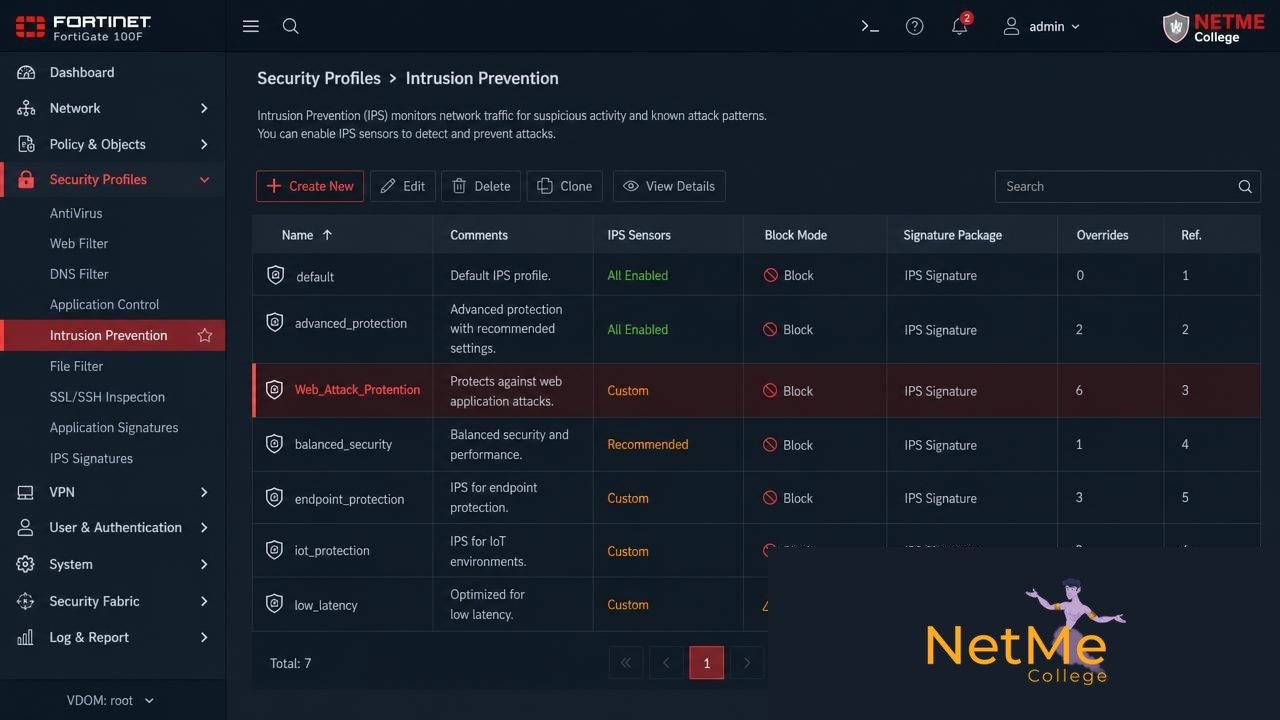
Task: Open the CLI console icon
Action: click(x=870, y=26)
